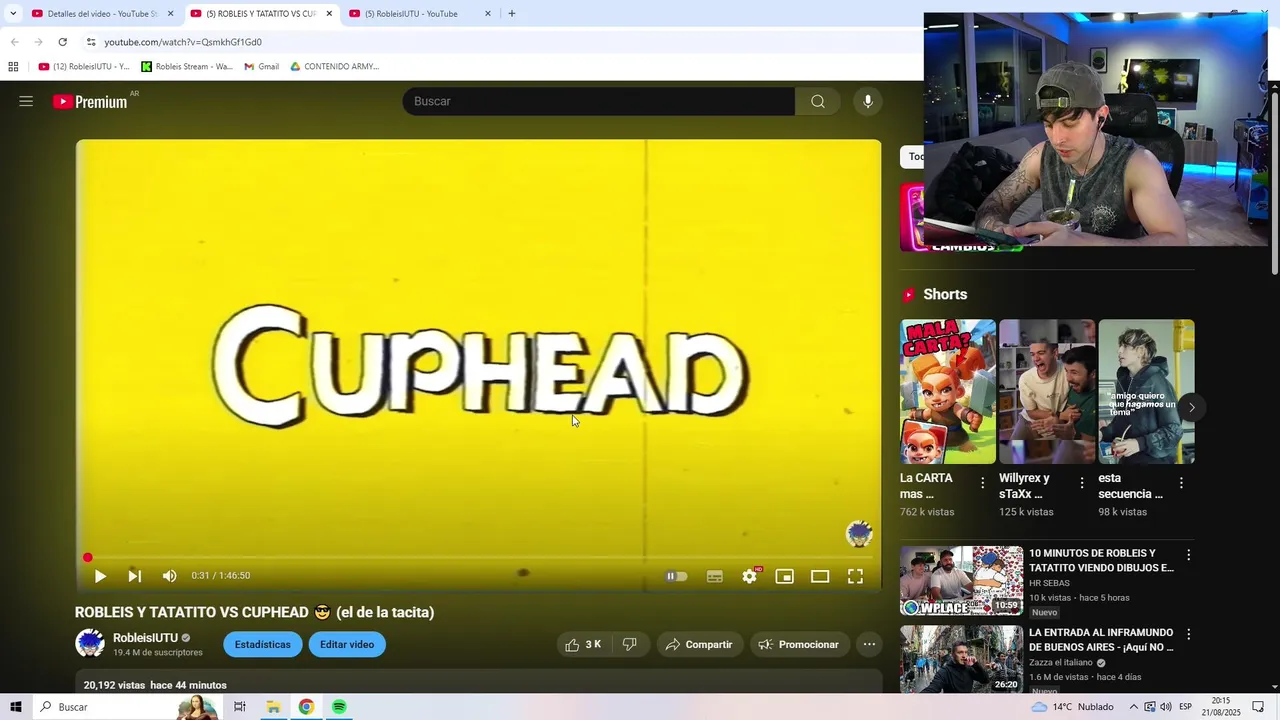The height and width of the screenshot is (720, 1280).
Task: Open Windows Task View
Action: pos(240,707)
